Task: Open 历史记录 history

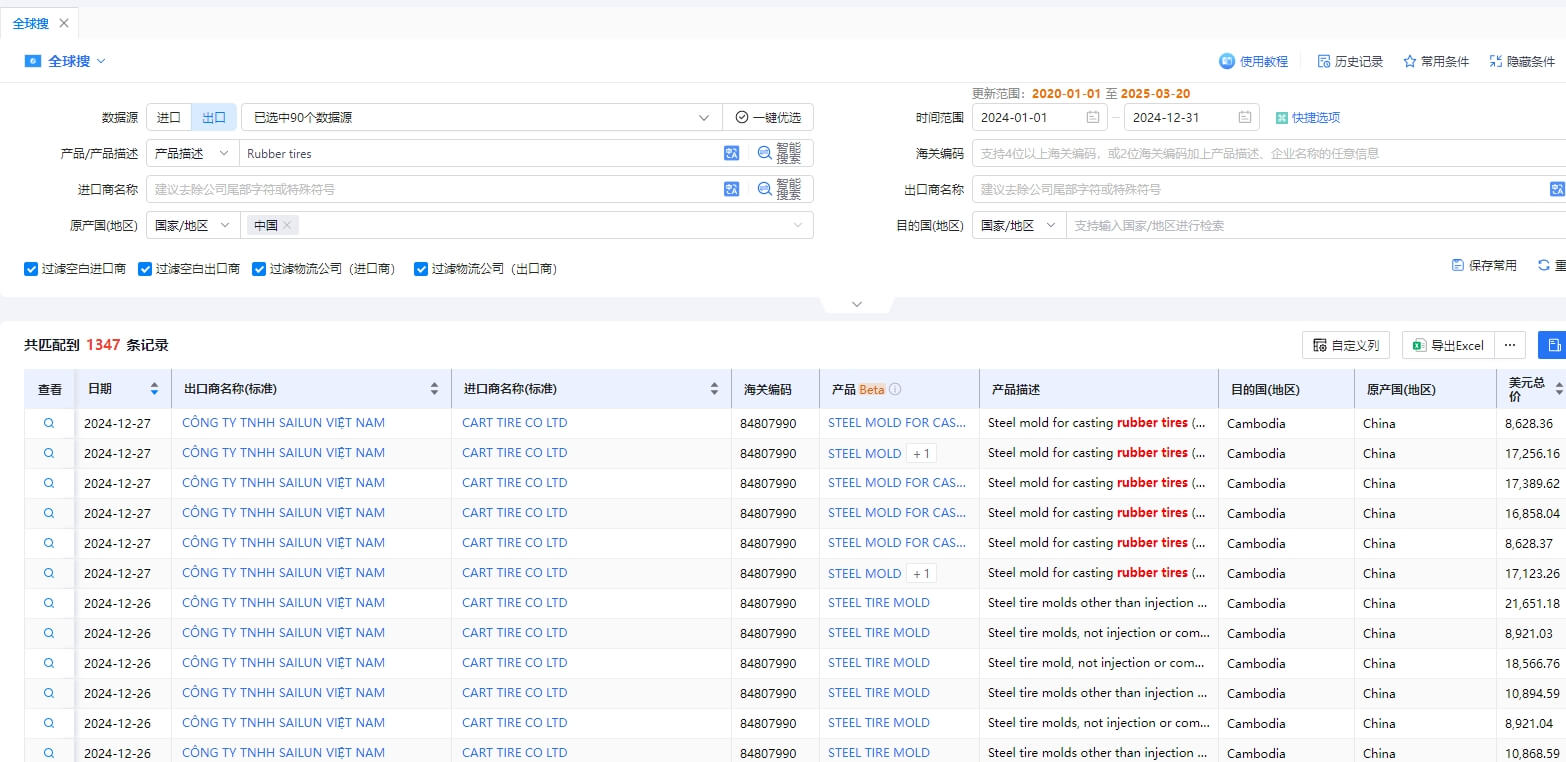Action: pyautogui.click(x=1350, y=61)
